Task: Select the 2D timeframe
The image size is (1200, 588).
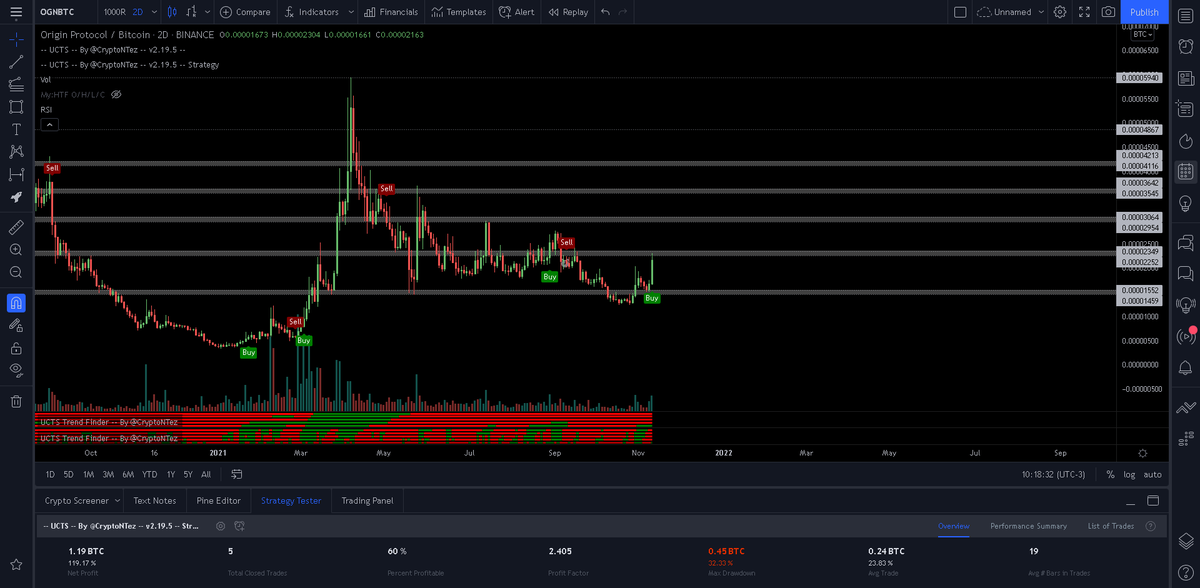Action: pos(137,12)
